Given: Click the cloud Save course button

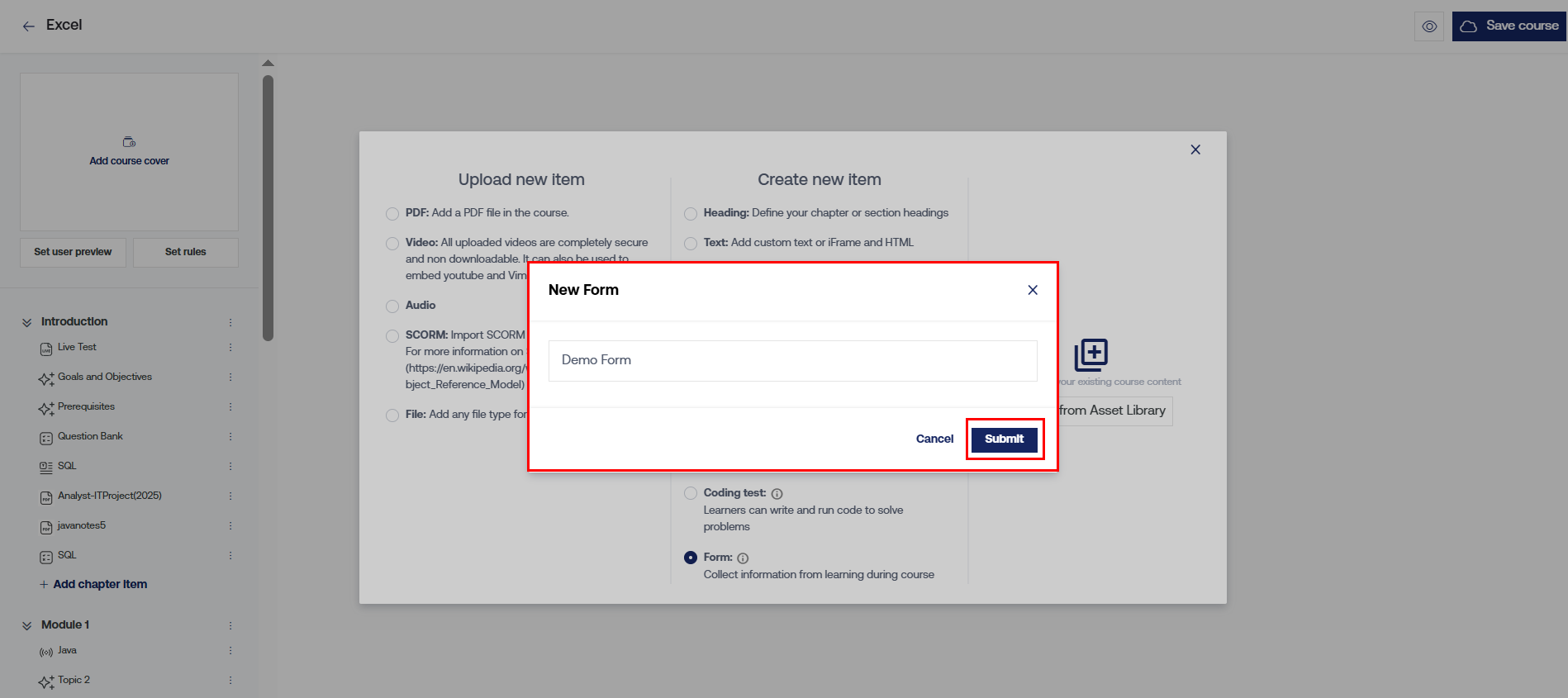Looking at the screenshot, I should click(x=1509, y=26).
